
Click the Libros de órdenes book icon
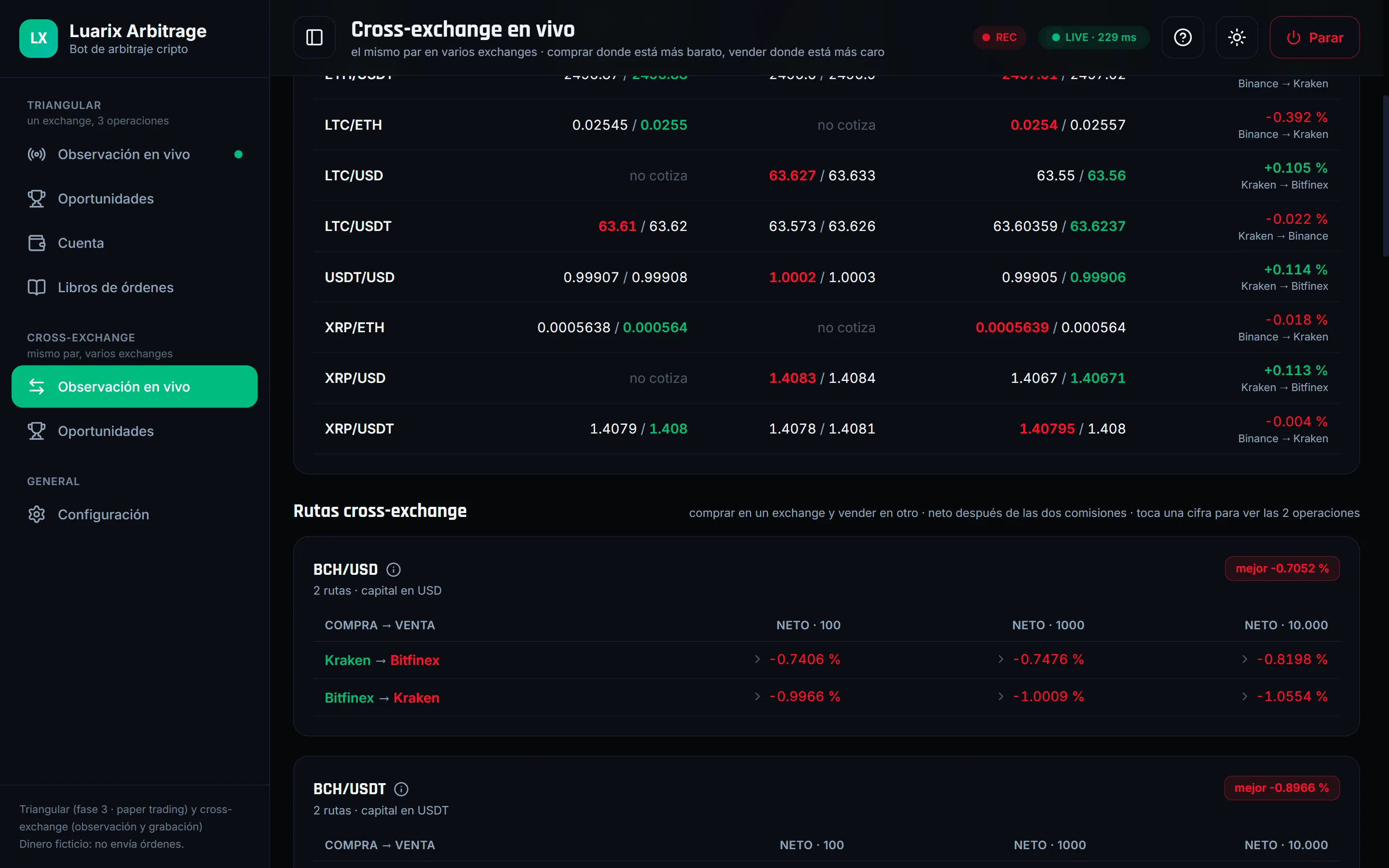click(37, 287)
